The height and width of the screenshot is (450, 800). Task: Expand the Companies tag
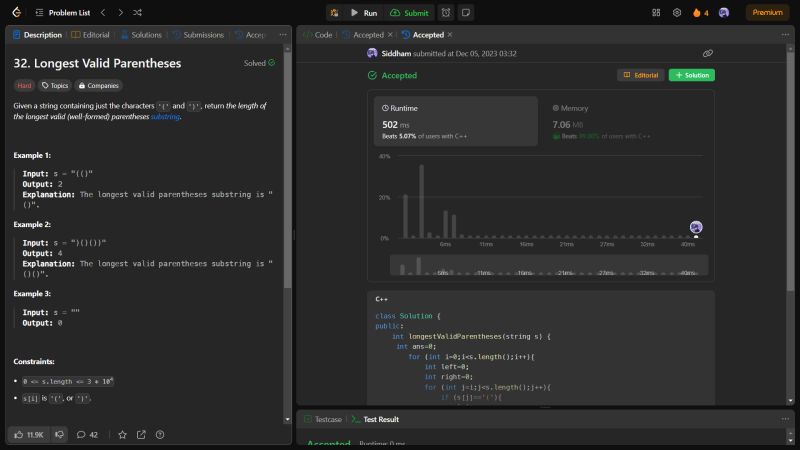point(98,86)
